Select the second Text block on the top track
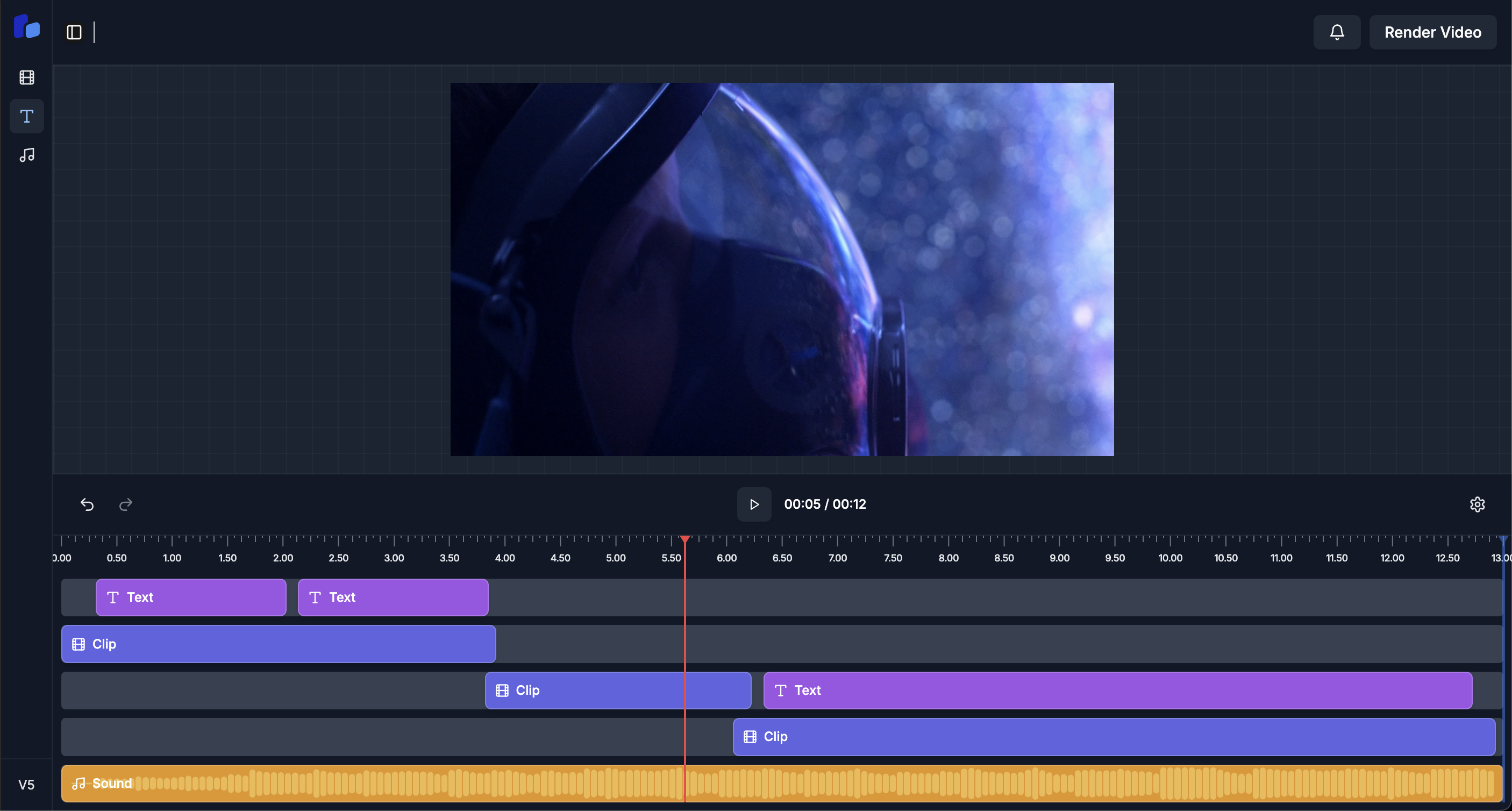The height and width of the screenshot is (811, 1512). click(393, 597)
